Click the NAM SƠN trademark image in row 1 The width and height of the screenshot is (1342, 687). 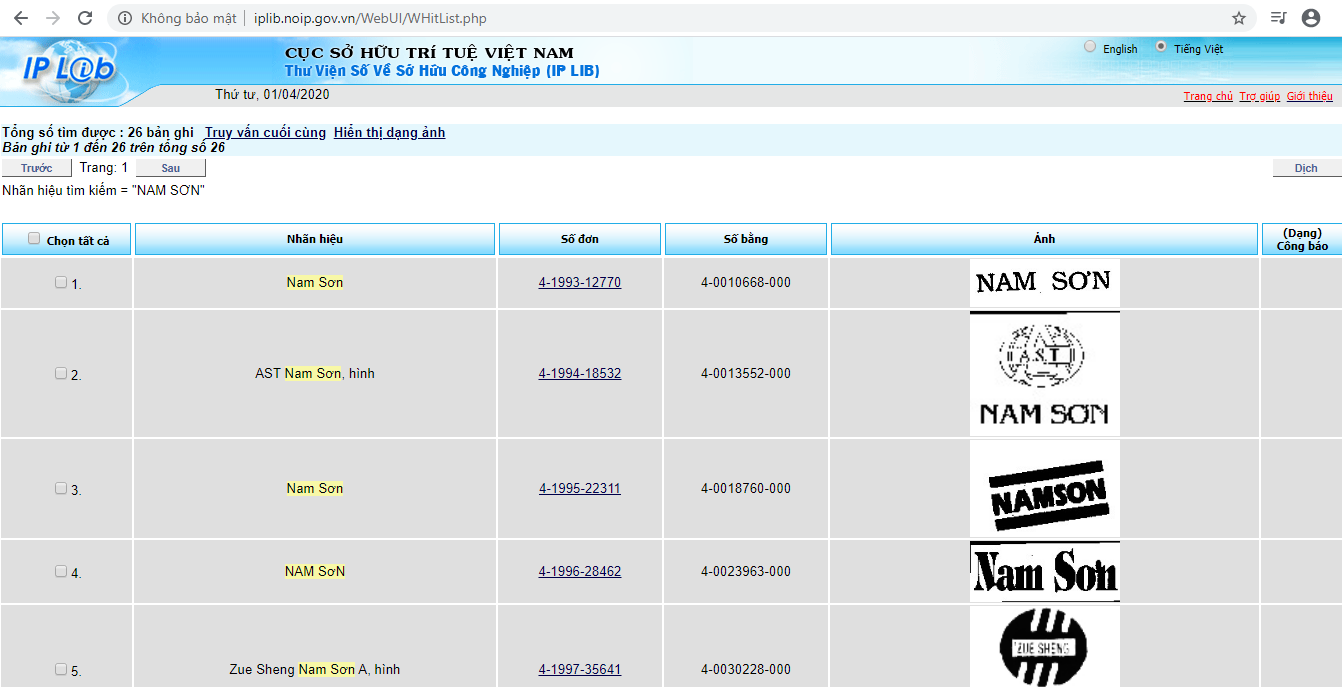point(1045,283)
